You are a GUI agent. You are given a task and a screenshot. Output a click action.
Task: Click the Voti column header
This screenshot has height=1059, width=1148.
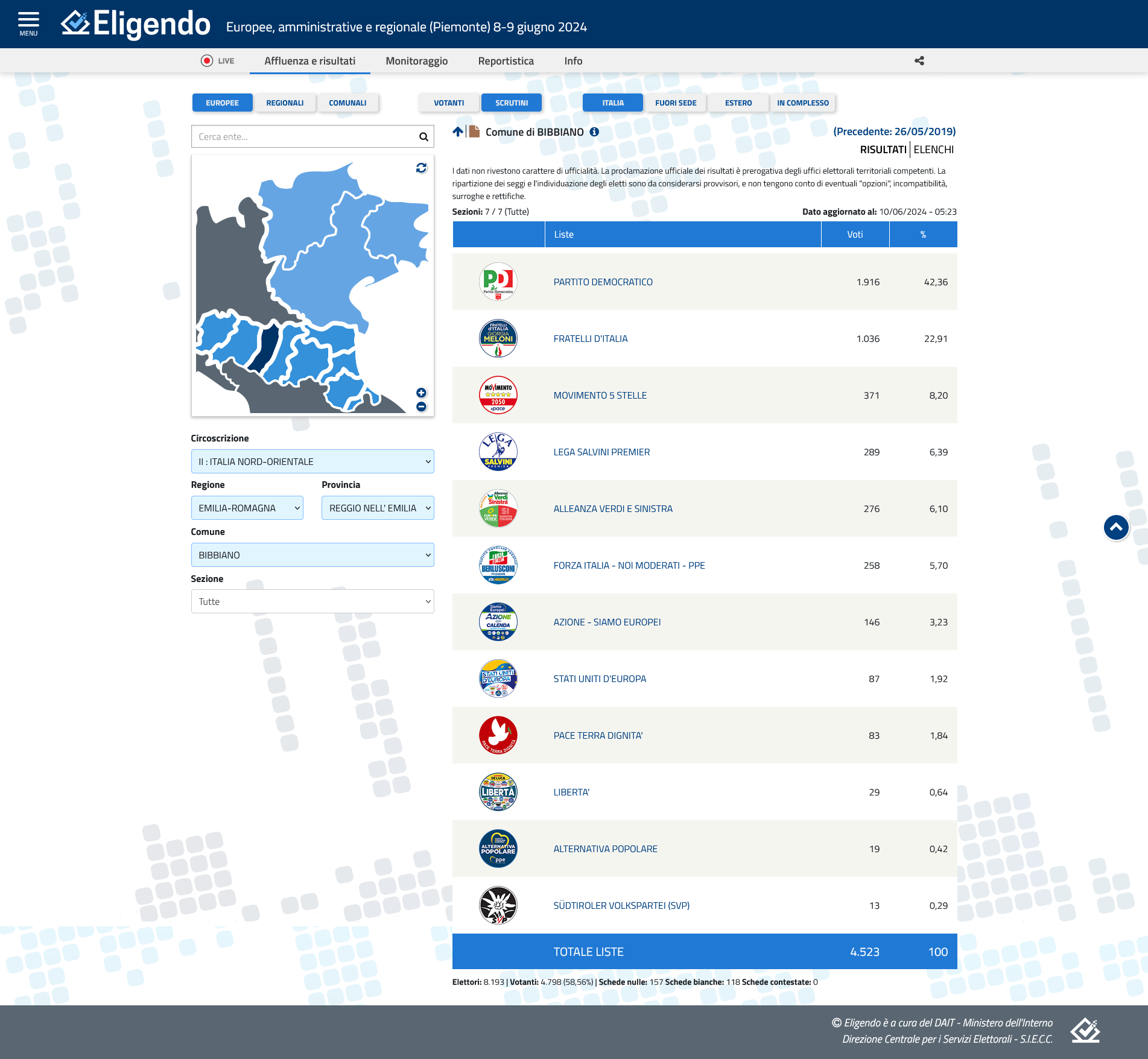pos(855,234)
